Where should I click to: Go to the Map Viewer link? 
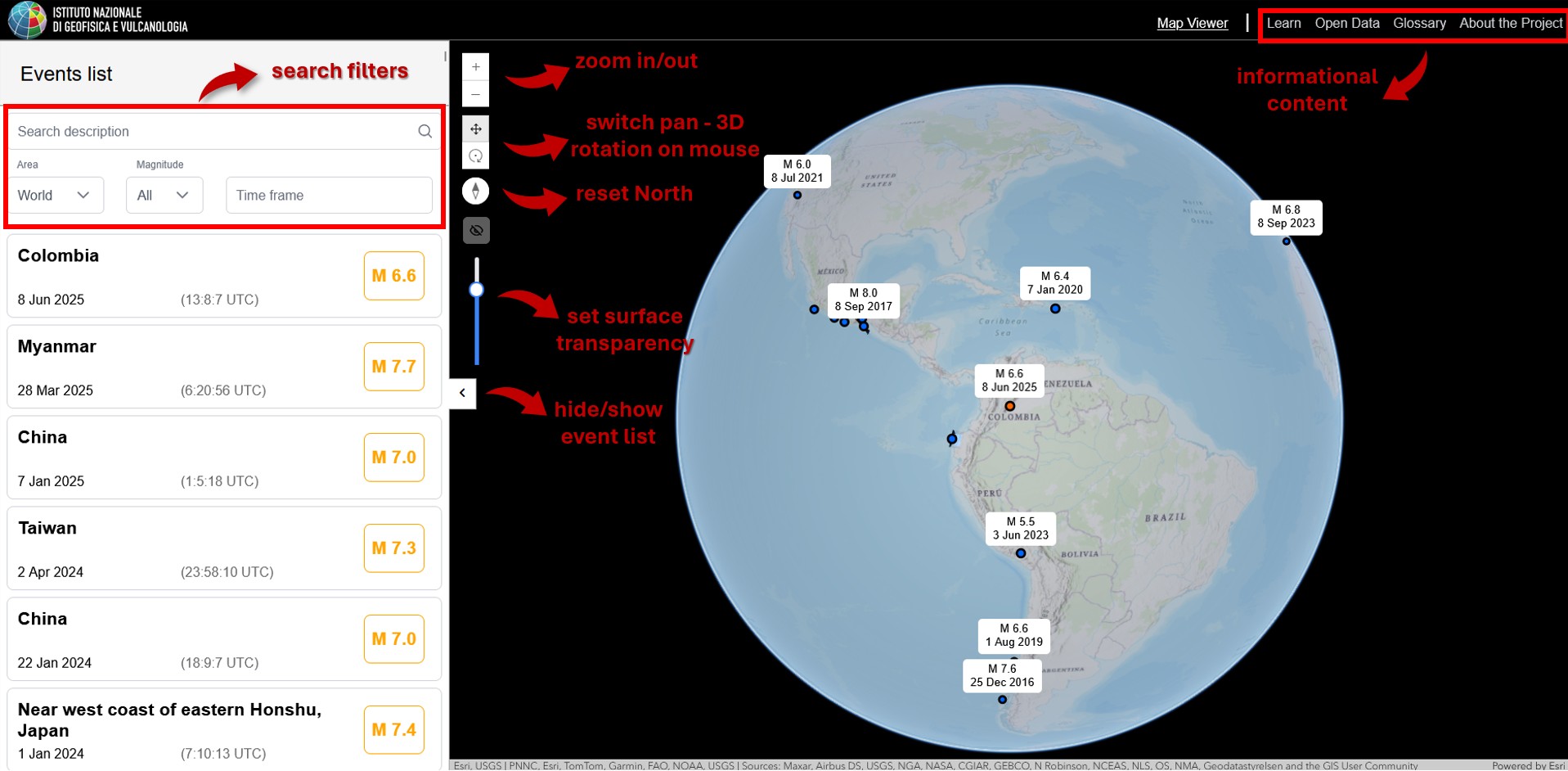[x=1192, y=23]
